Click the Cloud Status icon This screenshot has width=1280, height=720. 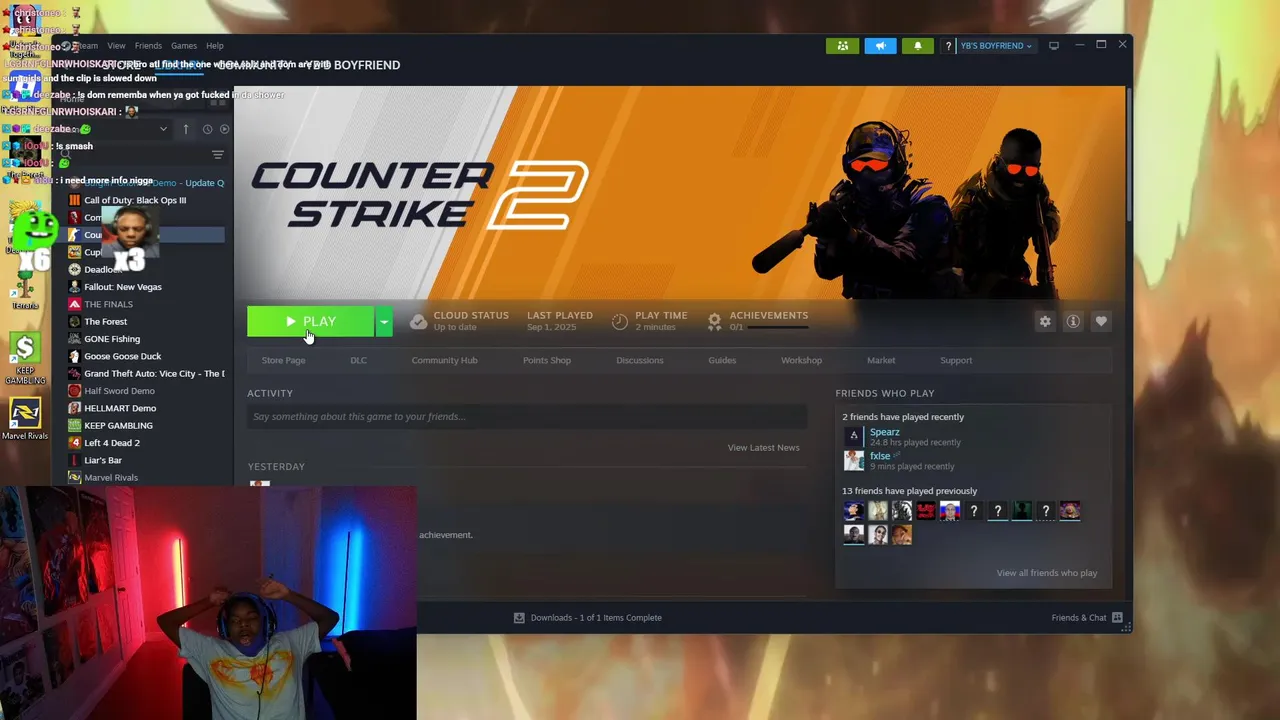click(418, 321)
